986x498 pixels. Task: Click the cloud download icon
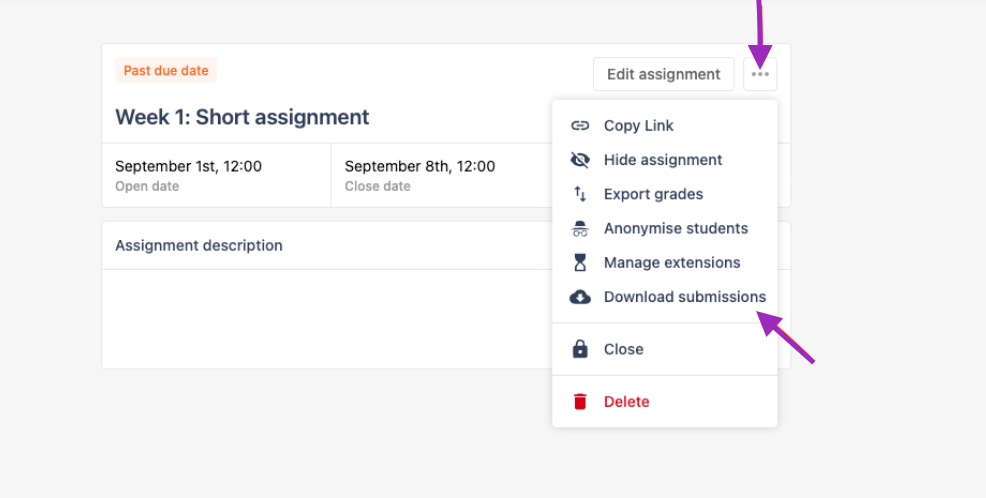580,297
